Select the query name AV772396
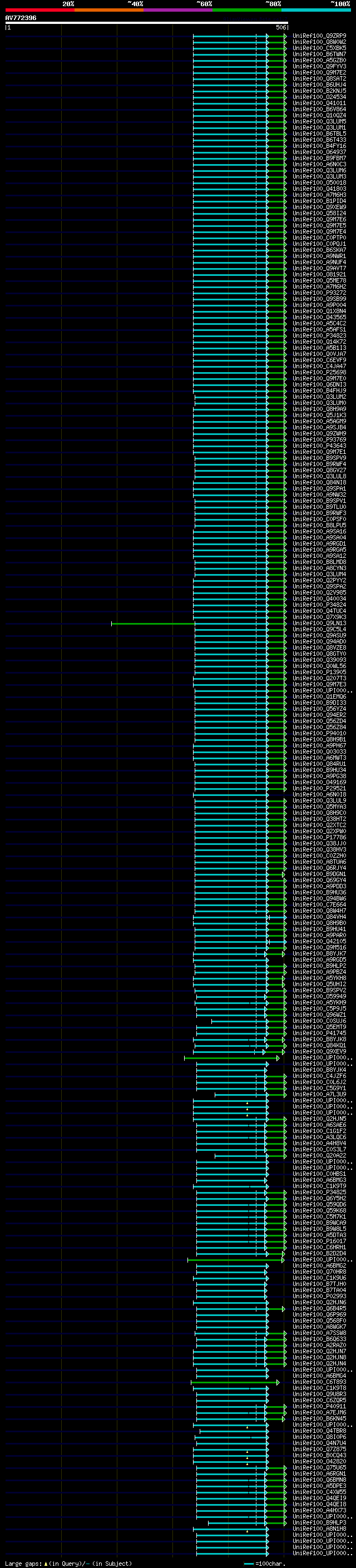The height and width of the screenshot is (1568, 356). pyautogui.click(x=21, y=18)
